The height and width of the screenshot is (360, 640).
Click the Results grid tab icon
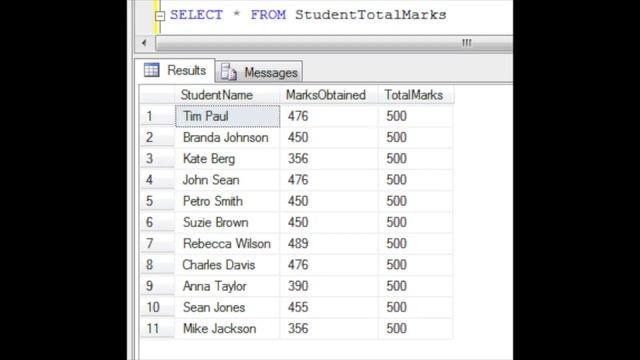coord(151,70)
